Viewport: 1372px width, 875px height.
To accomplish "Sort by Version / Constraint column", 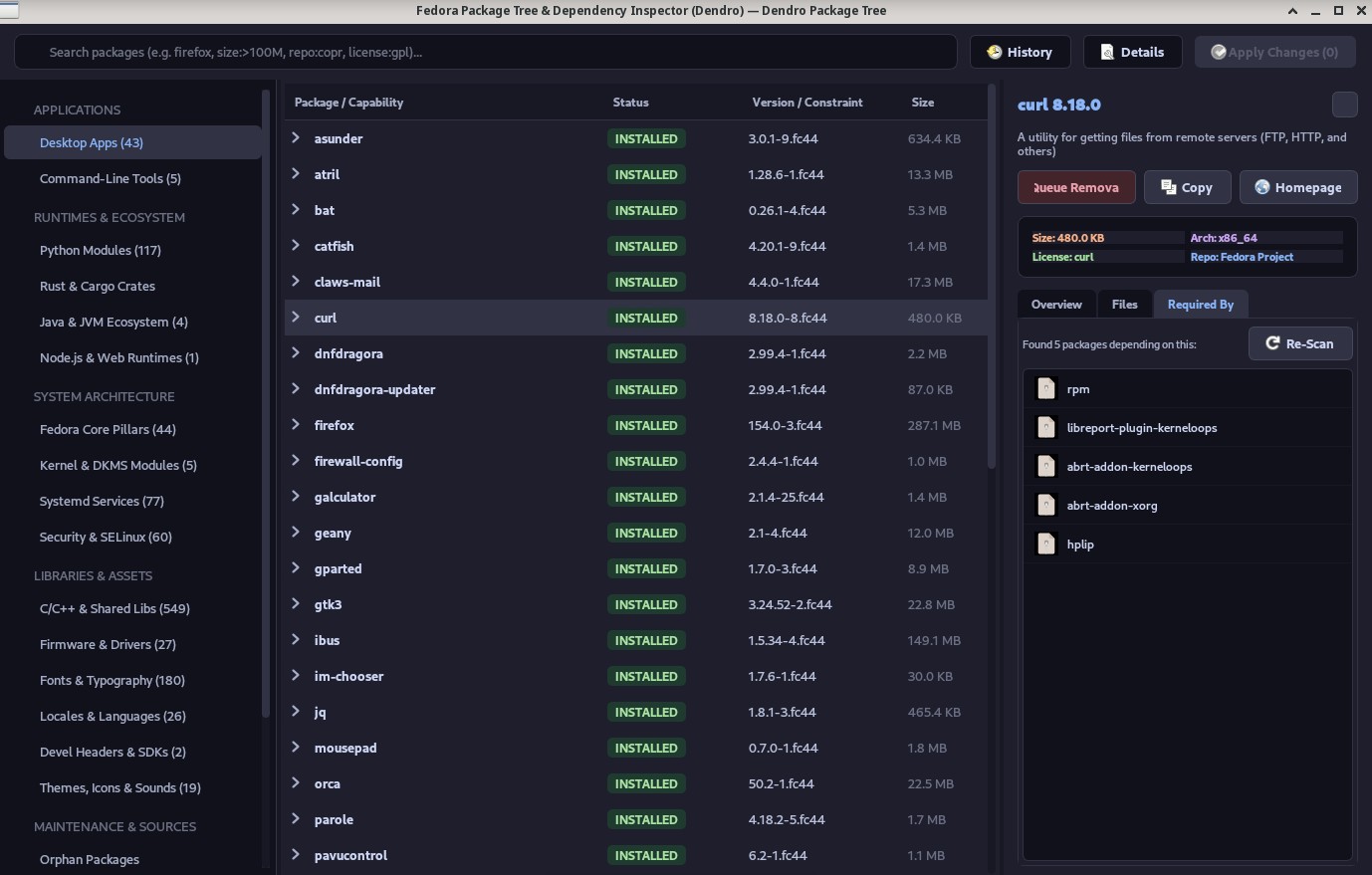I will (807, 103).
